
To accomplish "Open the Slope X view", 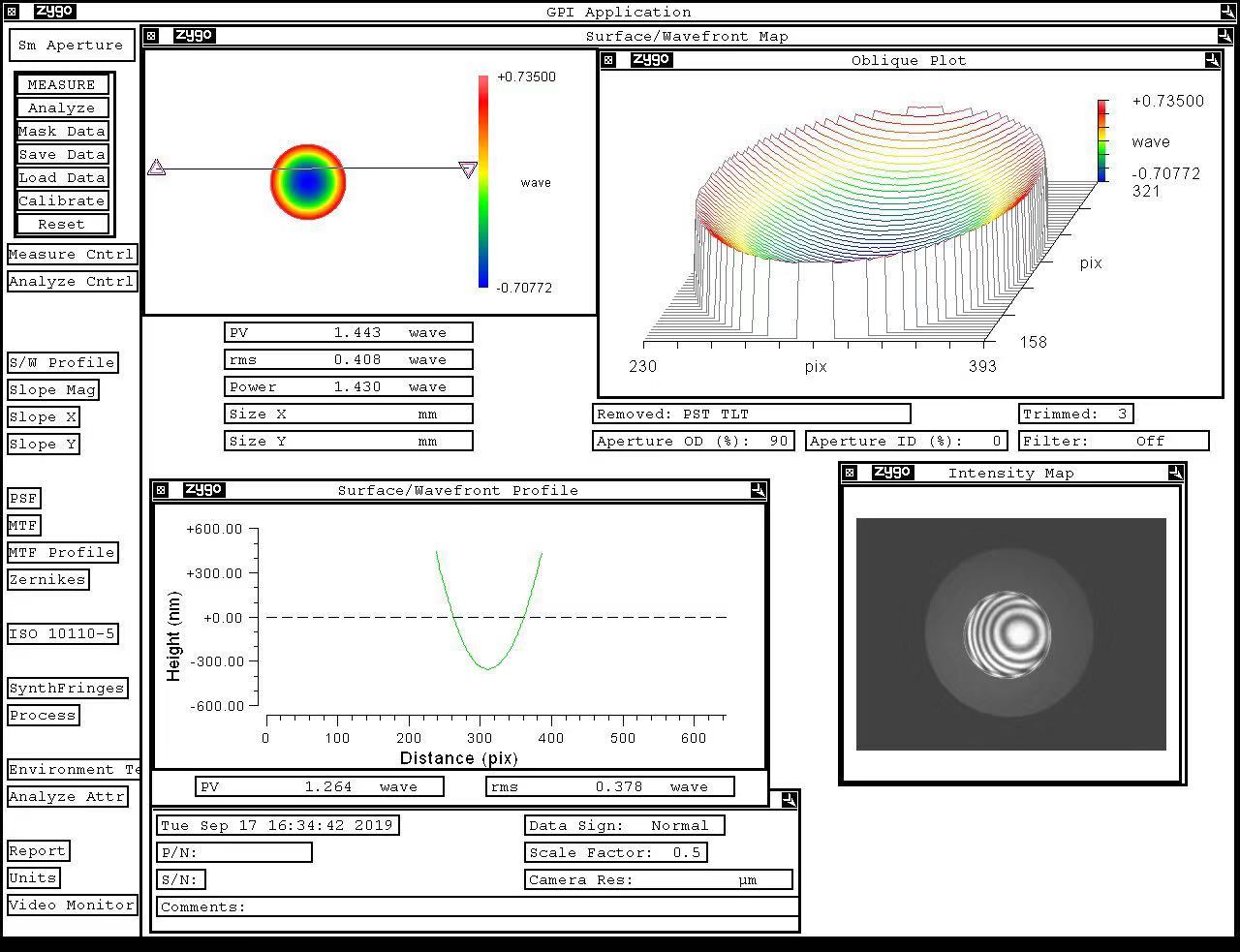I will pyautogui.click(x=43, y=417).
